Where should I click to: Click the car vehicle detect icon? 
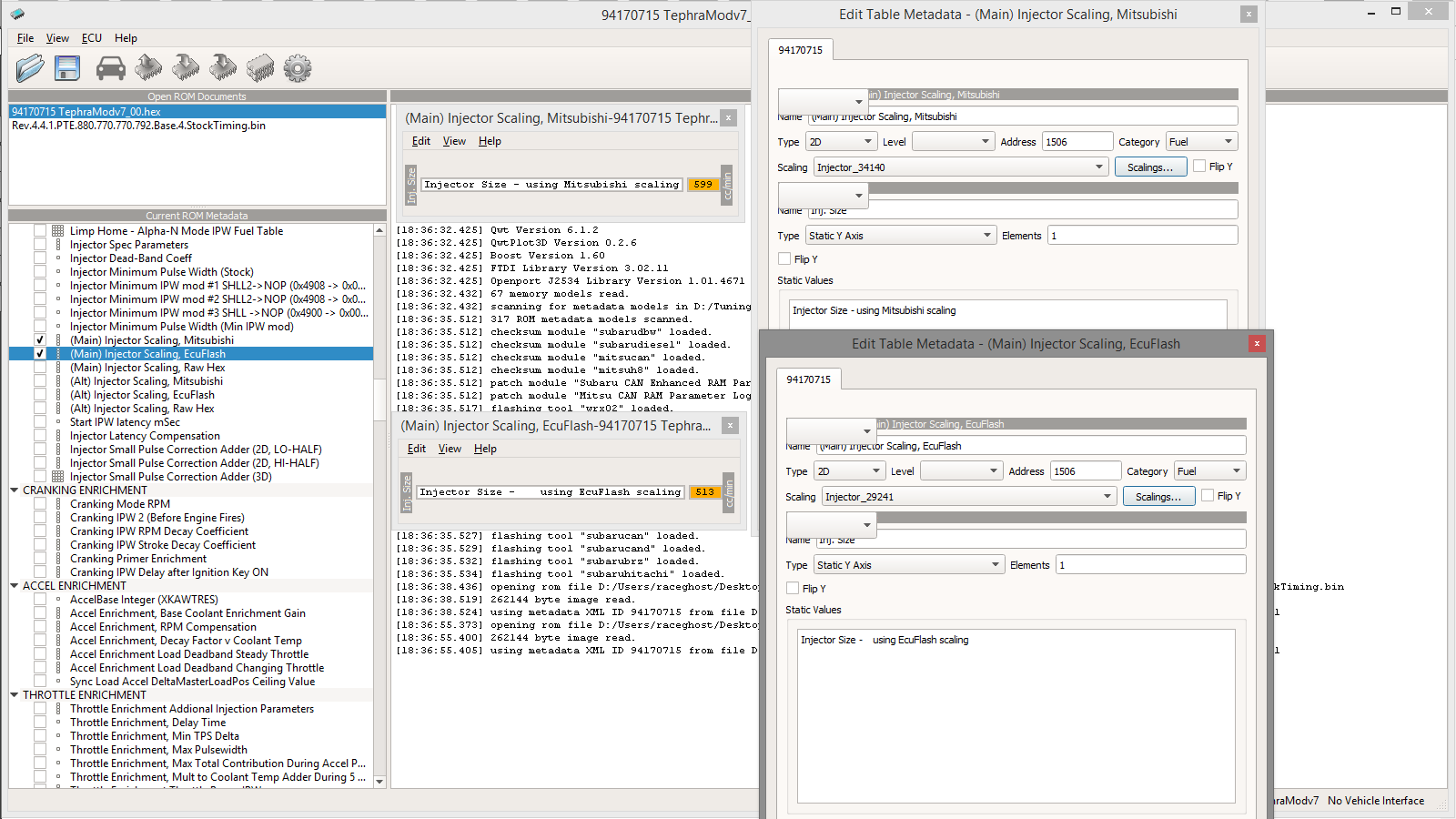pyautogui.click(x=110, y=68)
